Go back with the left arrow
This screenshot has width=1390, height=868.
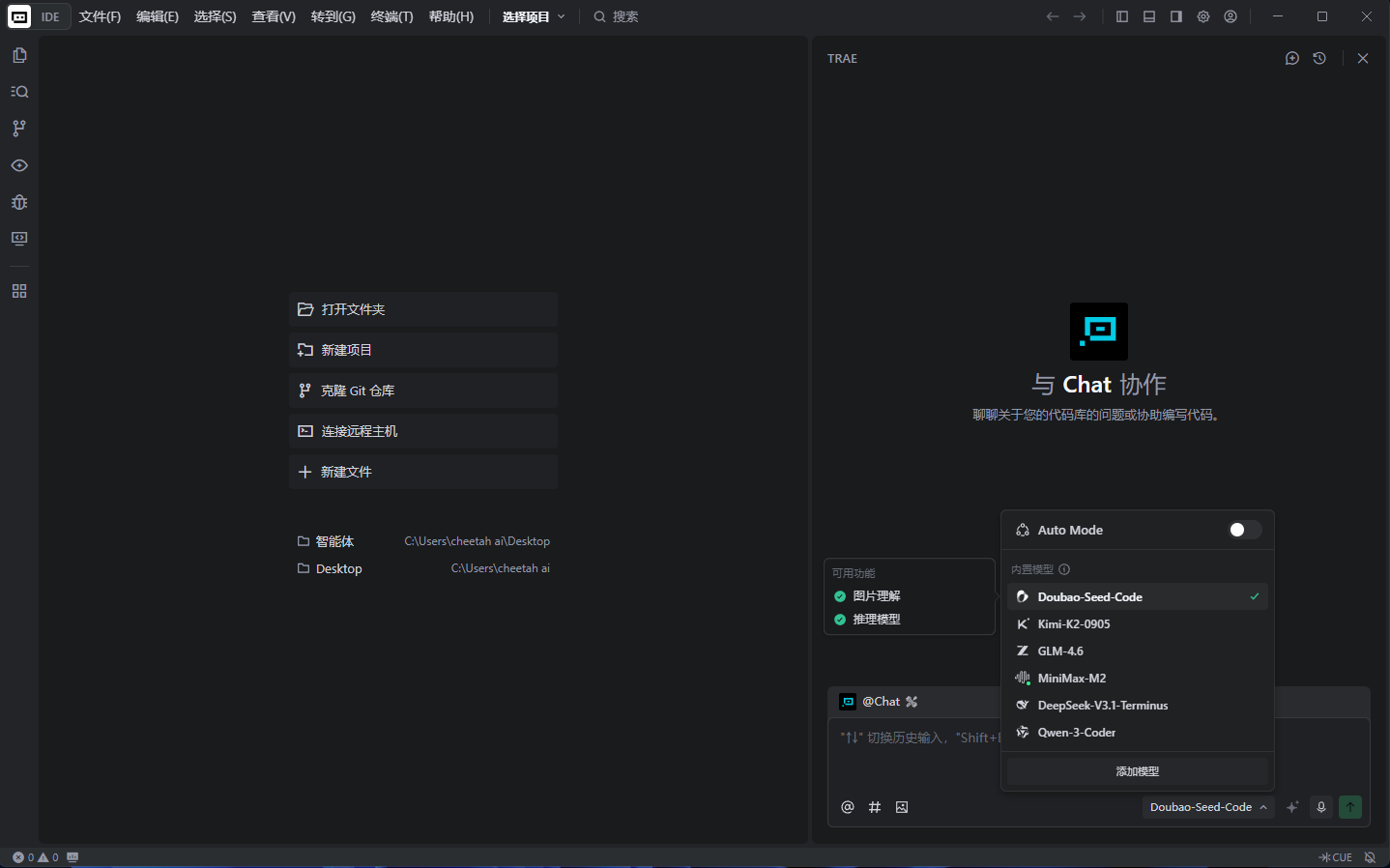point(1053,16)
